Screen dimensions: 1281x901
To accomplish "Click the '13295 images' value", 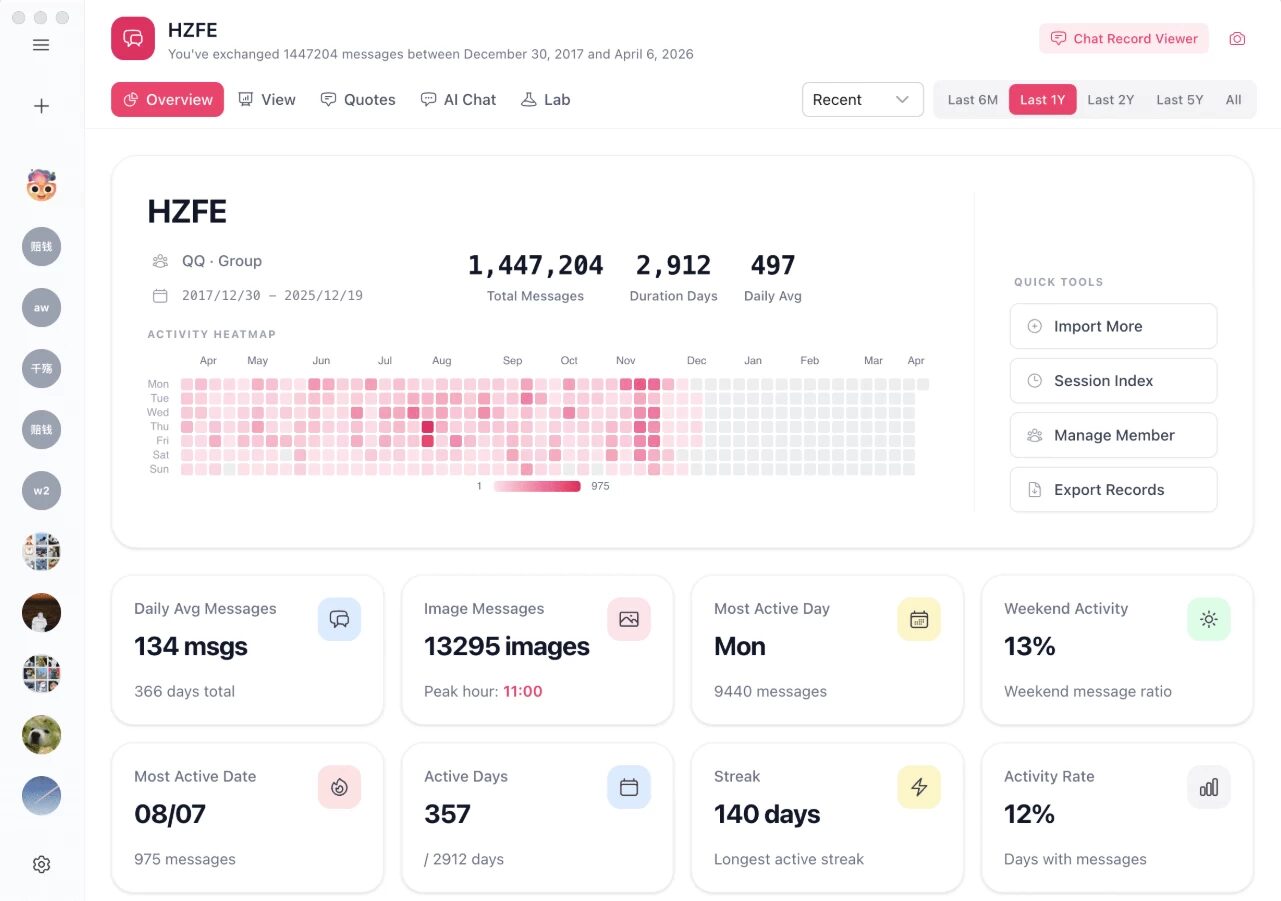I will point(507,647).
